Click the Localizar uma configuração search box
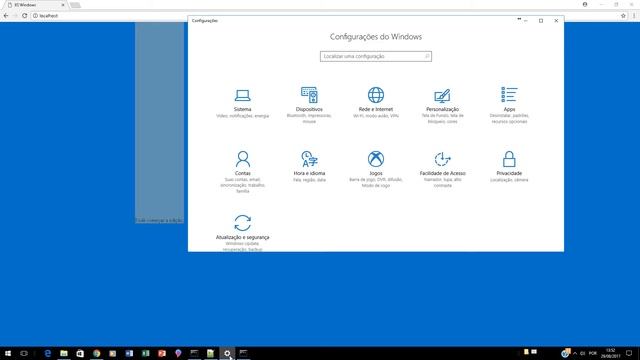Image resolution: width=640 pixels, height=360 pixels. [376, 56]
